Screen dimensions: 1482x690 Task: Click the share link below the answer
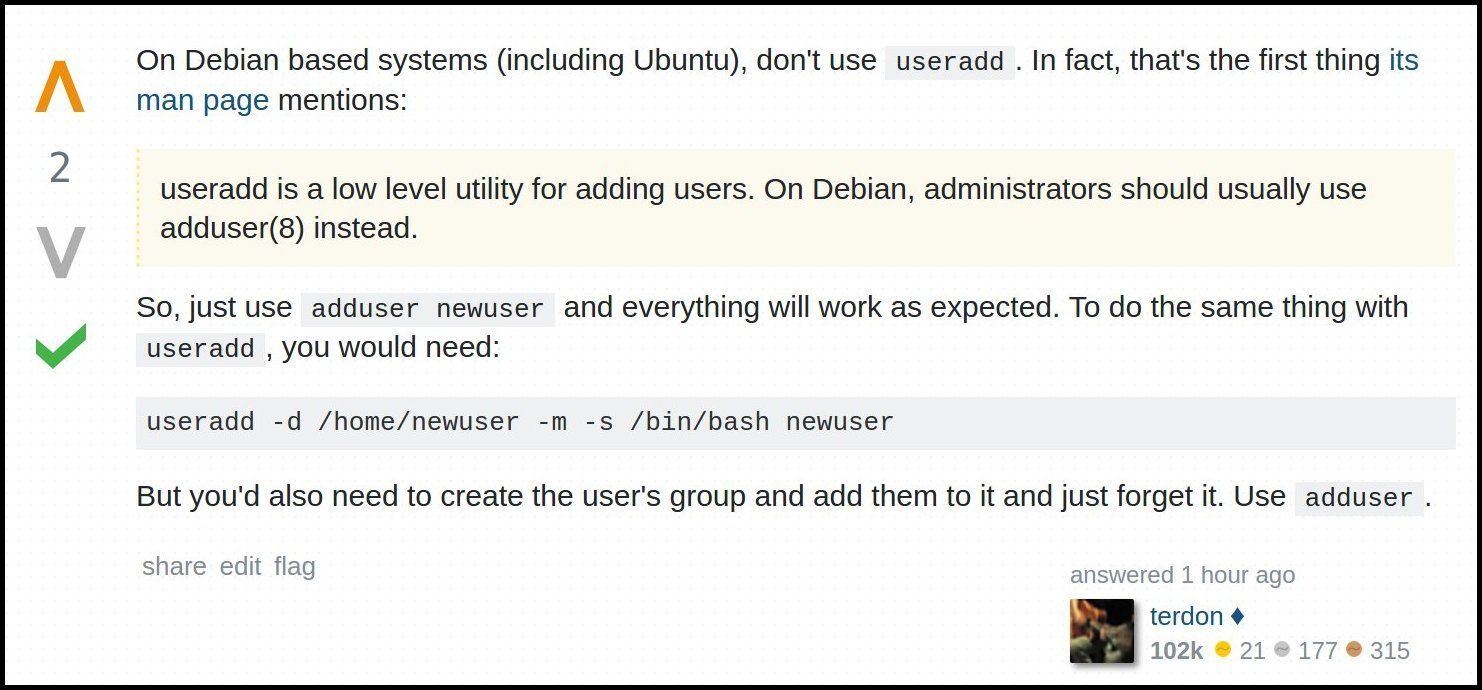[x=174, y=566]
